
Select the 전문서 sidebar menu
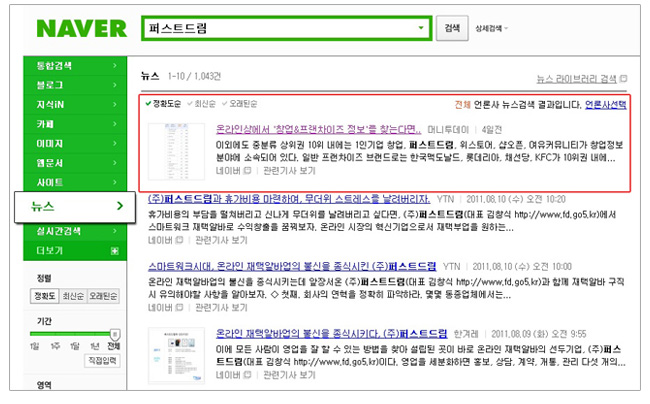click(75, 163)
